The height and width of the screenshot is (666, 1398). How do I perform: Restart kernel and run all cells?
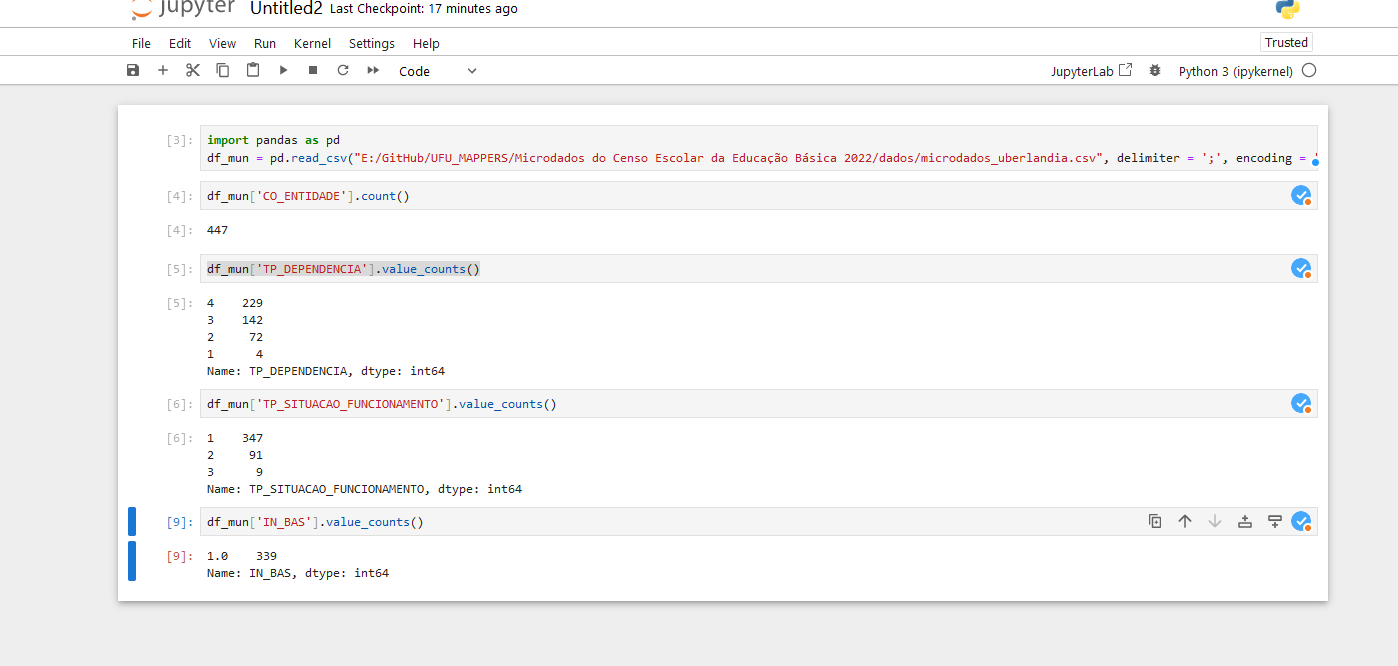click(x=373, y=71)
